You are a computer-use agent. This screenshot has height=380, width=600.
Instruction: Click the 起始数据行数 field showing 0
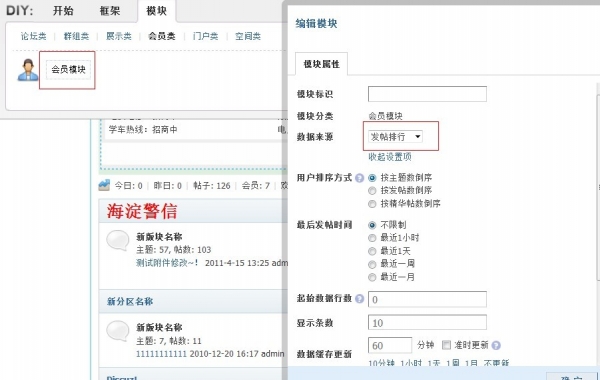click(427, 299)
